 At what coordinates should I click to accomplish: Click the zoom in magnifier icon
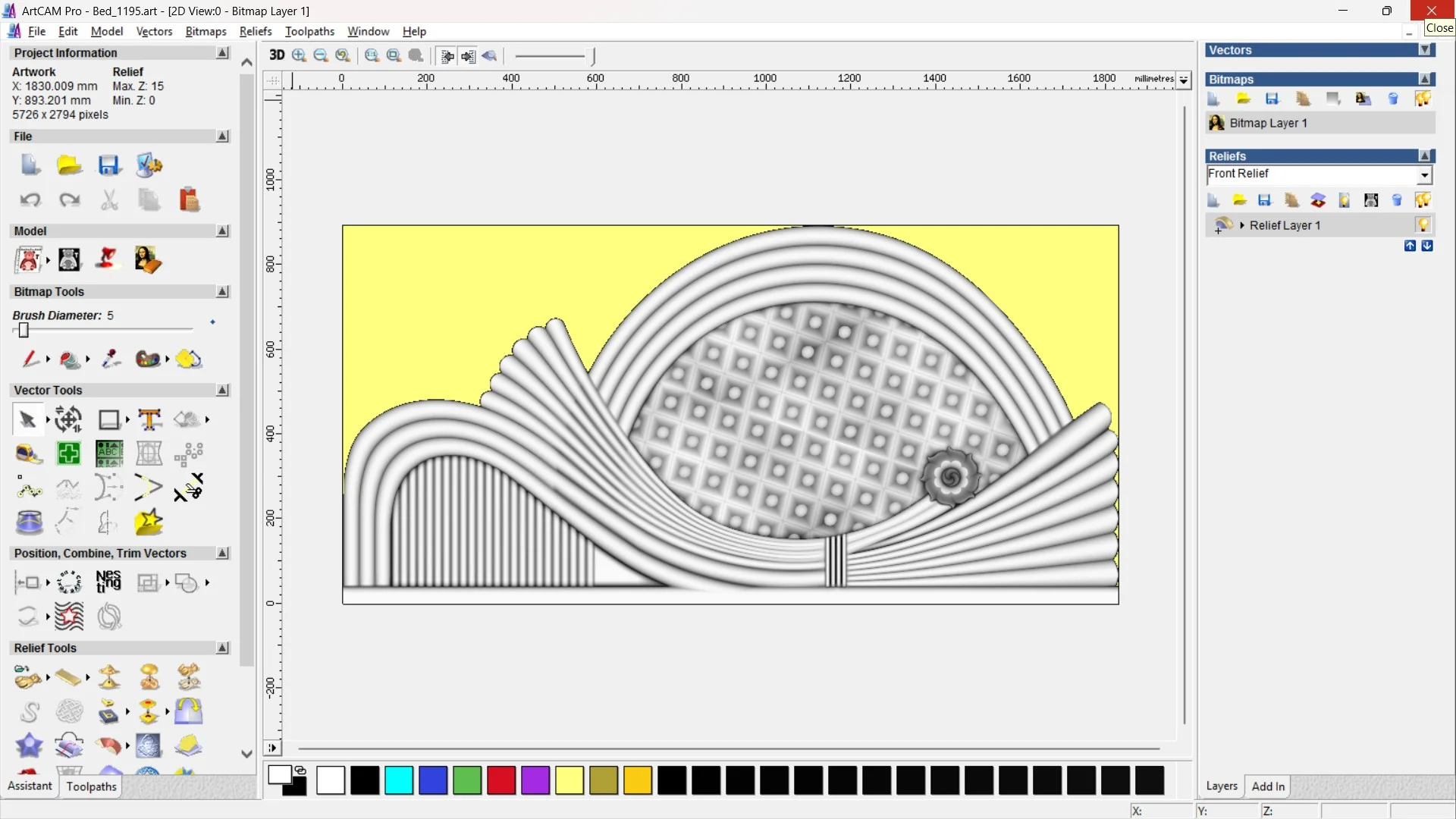[299, 55]
